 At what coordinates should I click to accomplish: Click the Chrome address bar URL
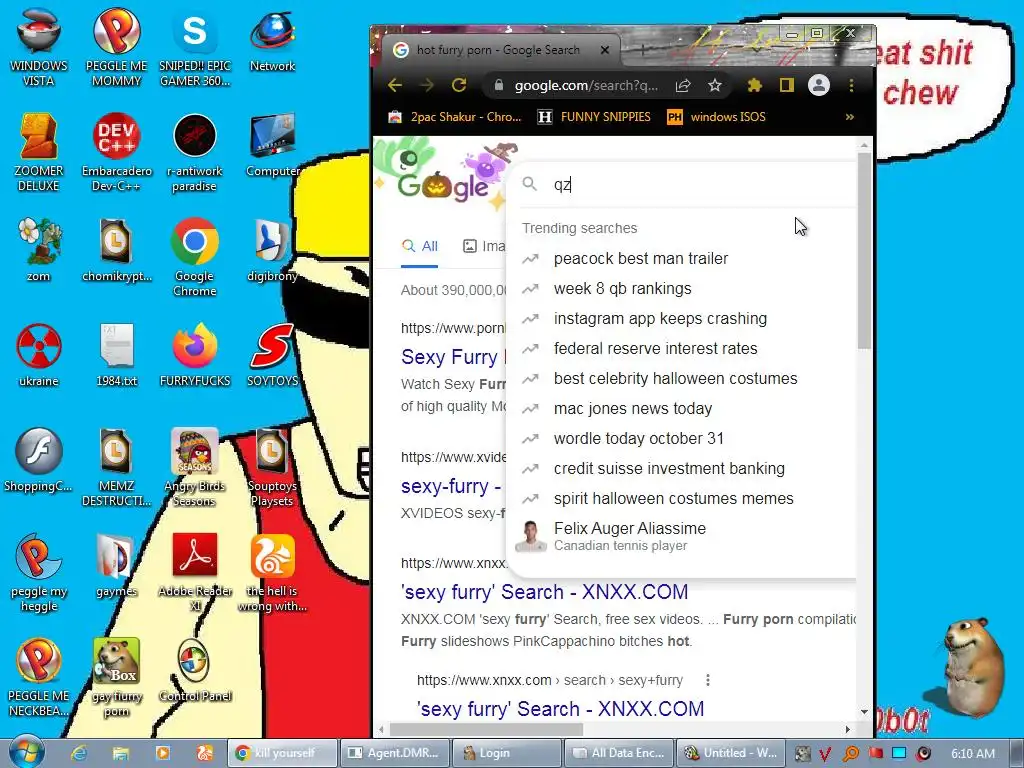[586, 86]
